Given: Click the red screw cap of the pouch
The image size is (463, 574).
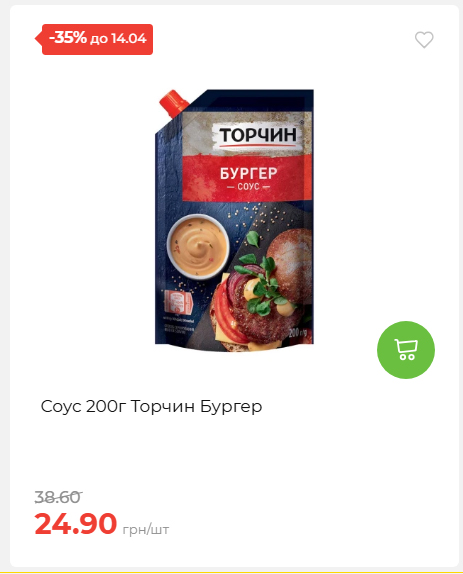Looking at the screenshot, I should [173, 102].
